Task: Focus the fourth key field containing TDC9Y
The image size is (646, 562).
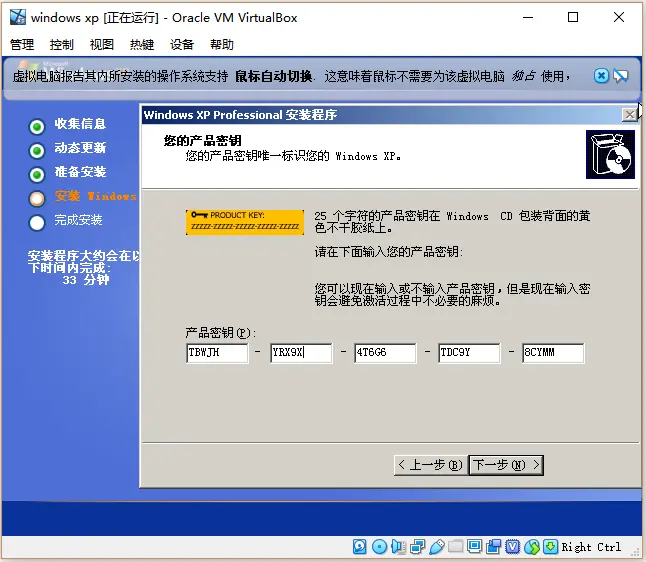Action: [469, 353]
